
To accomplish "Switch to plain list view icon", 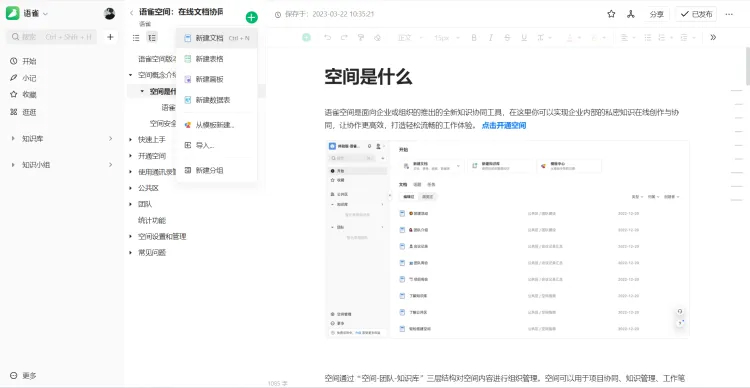I will pos(136,37).
